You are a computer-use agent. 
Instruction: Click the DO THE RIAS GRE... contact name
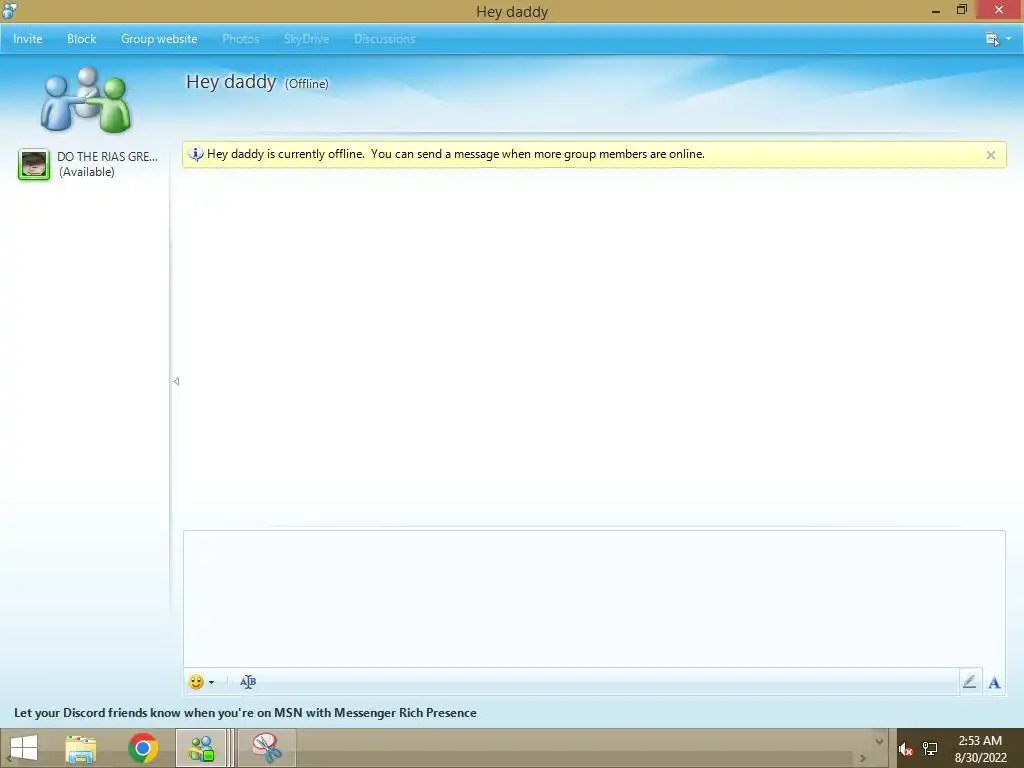[107, 157]
